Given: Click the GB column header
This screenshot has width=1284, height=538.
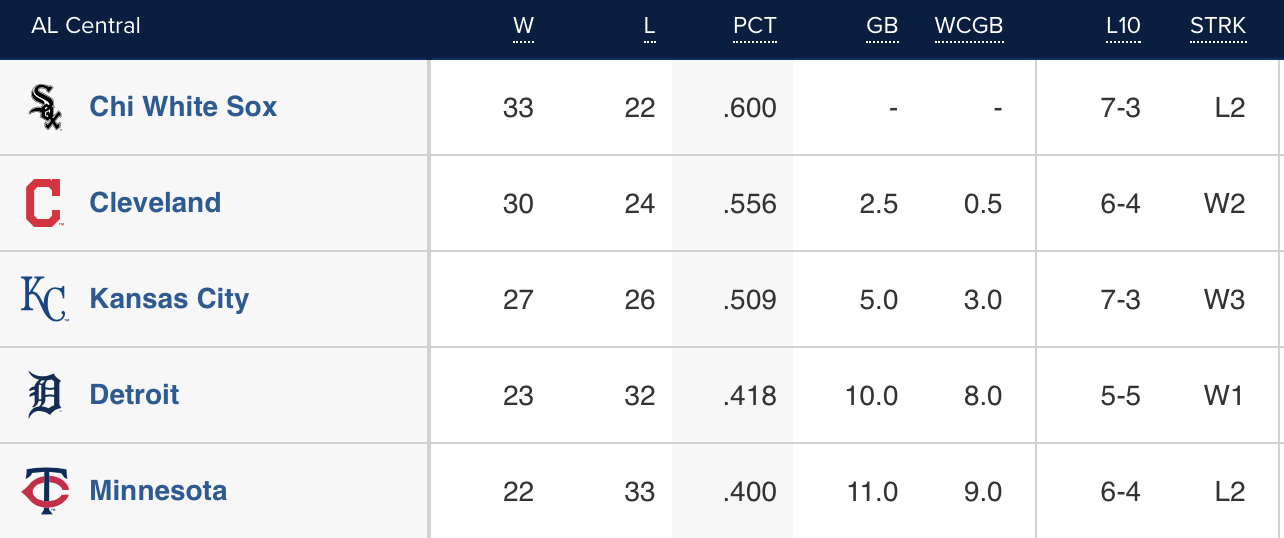Looking at the screenshot, I should (x=882, y=26).
